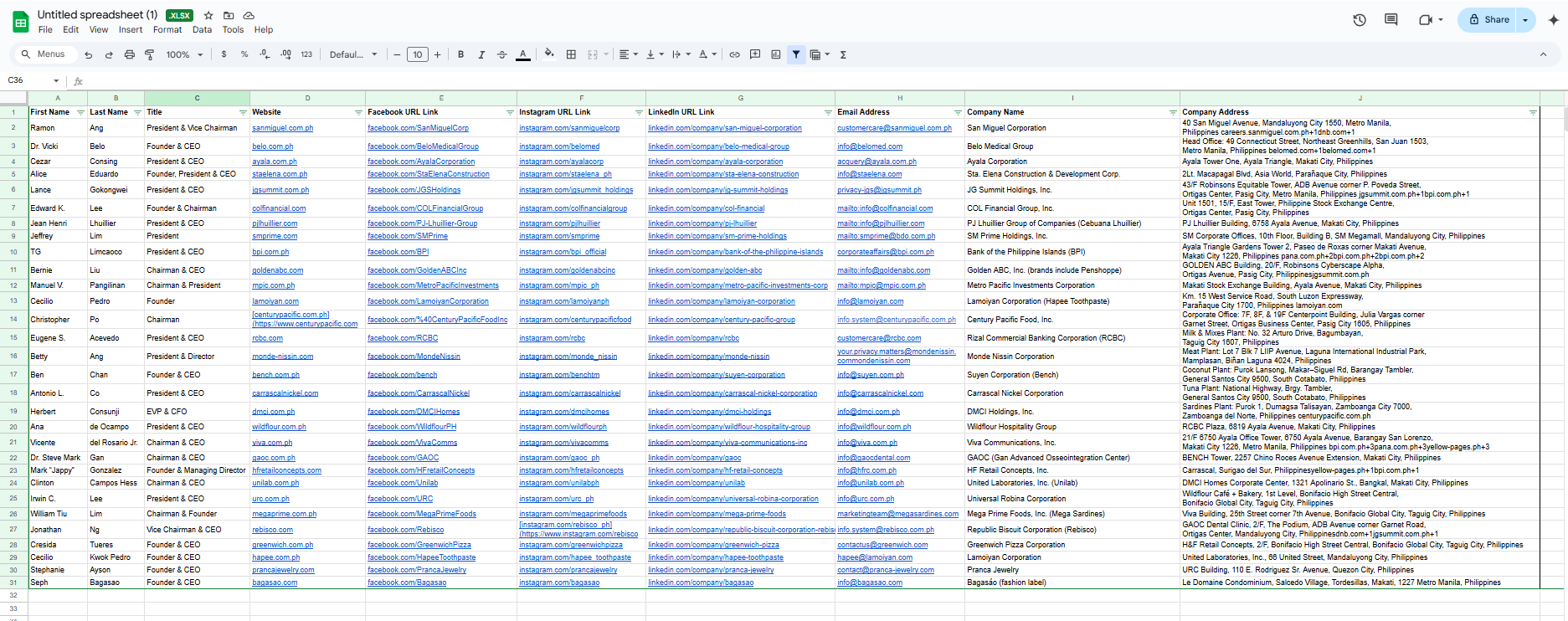Open the Default font dropdown

point(353,54)
